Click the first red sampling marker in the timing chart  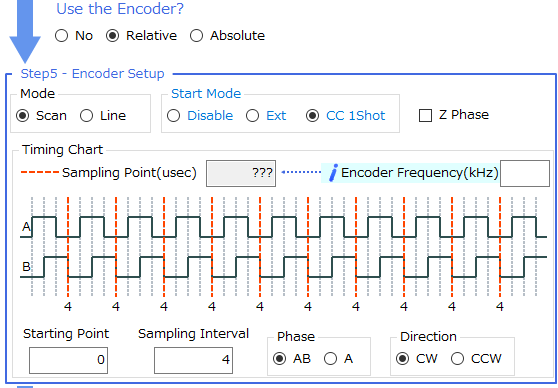coord(68,246)
